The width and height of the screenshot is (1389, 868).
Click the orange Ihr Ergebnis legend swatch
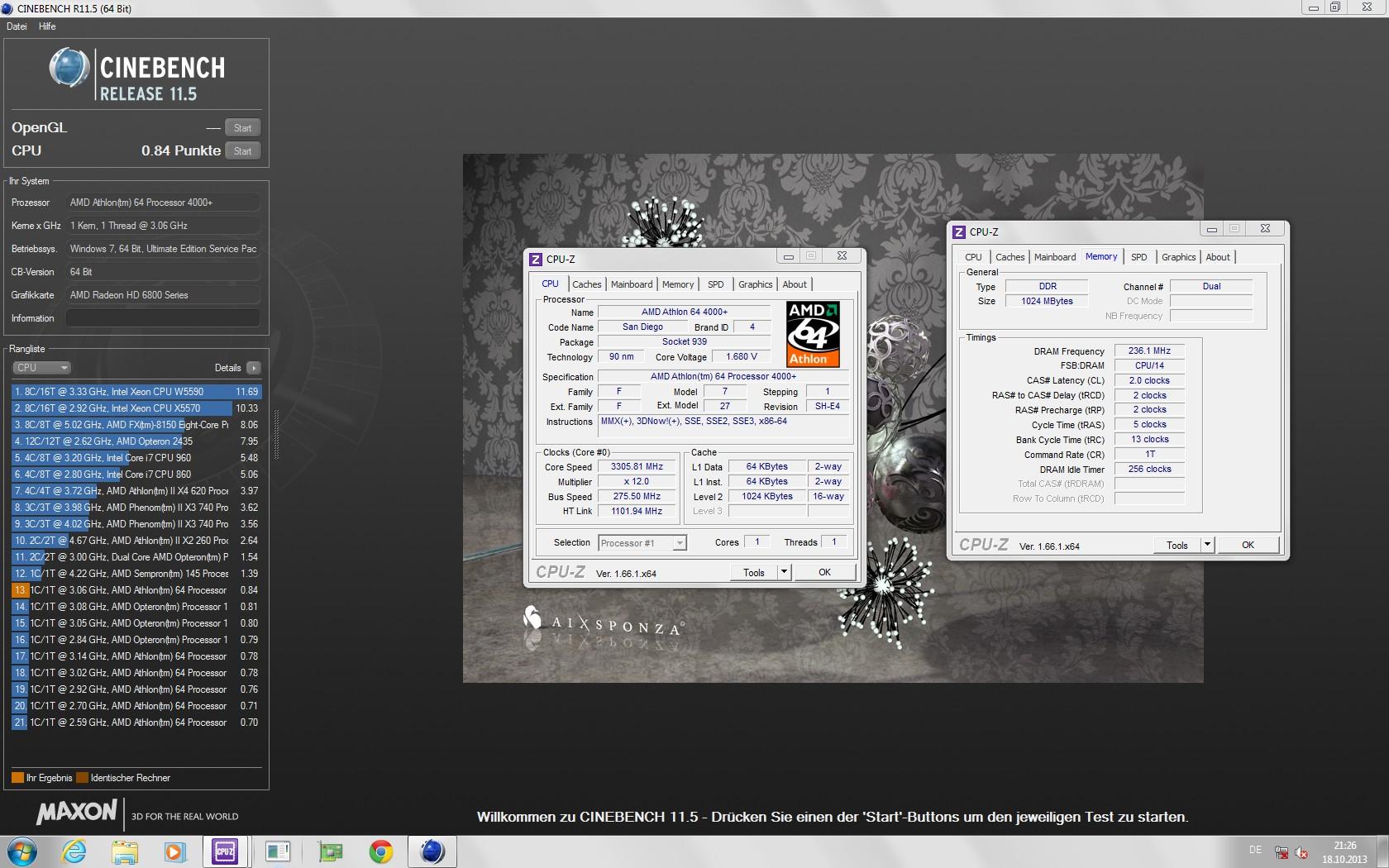coord(17,778)
